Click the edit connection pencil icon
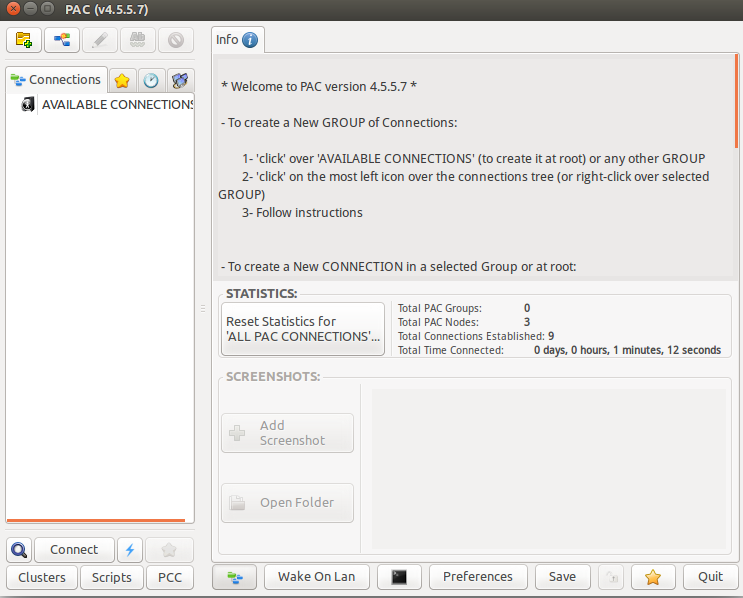Image resolution: width=743 pixels, height=598 pixels. [x=100, y=40]
